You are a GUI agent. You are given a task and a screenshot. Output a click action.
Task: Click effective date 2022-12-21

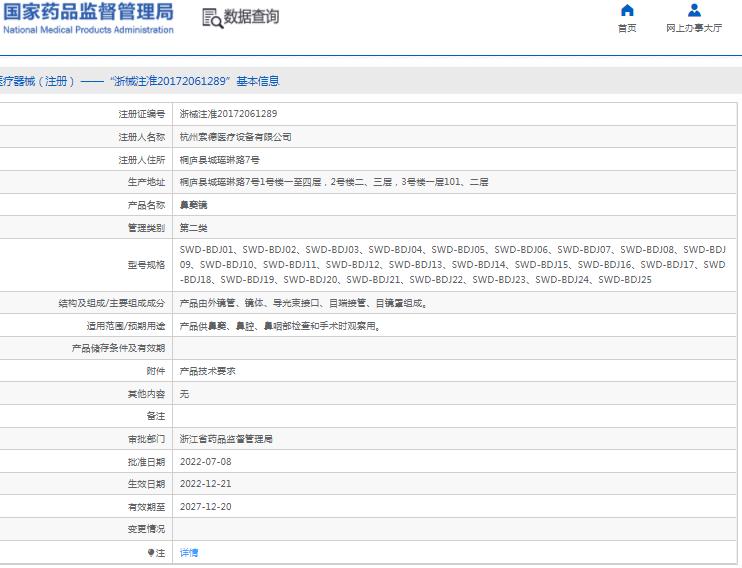(205, 484)
